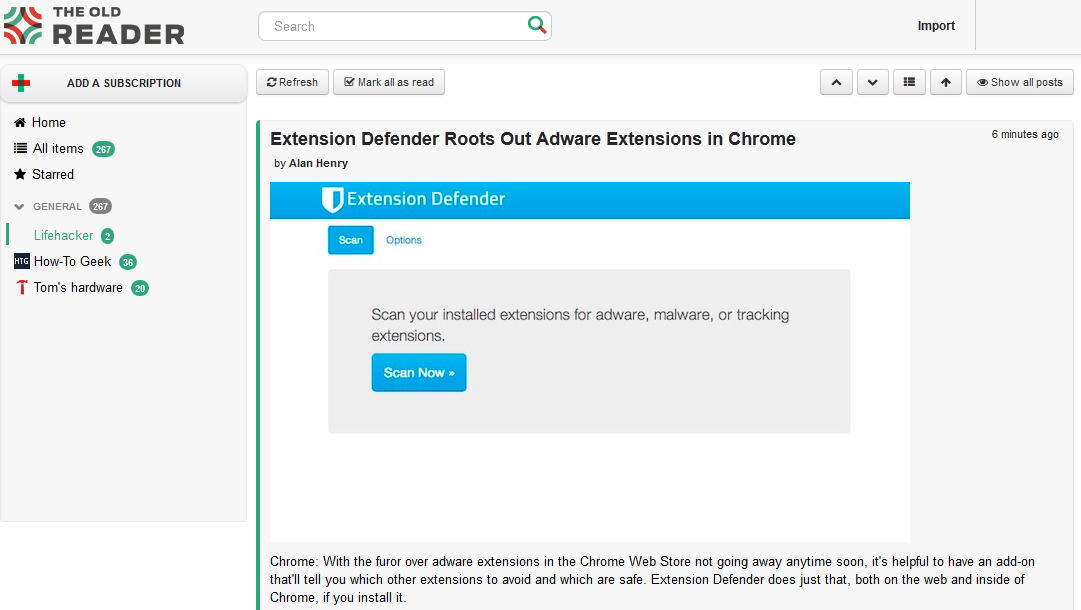
Task: Select the Lifehacker feed
Action: (63, 235)
